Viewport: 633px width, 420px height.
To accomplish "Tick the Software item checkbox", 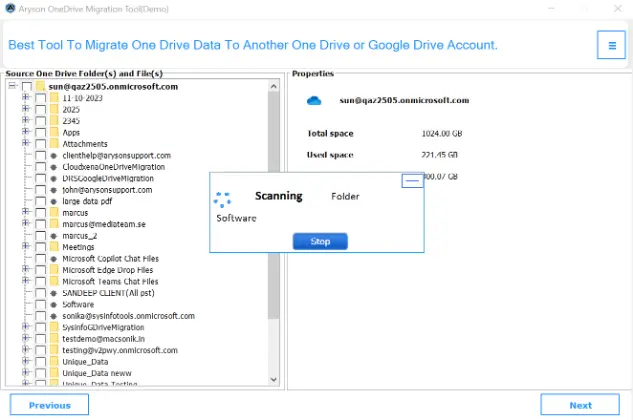I will coord(40,304).
